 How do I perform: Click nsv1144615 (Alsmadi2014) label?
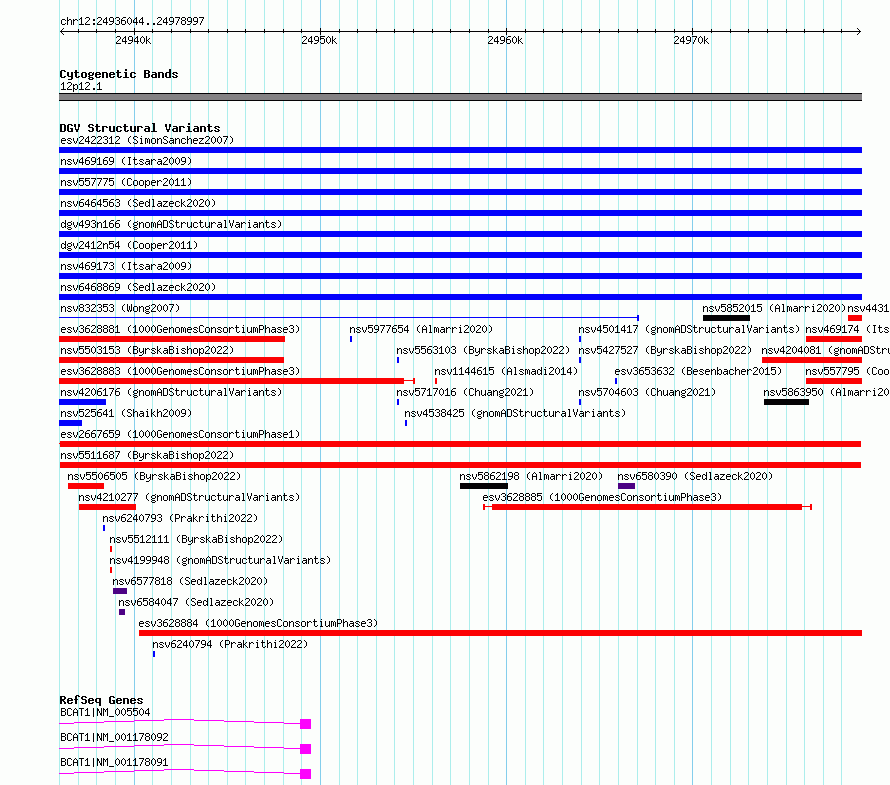coord(506,371)
